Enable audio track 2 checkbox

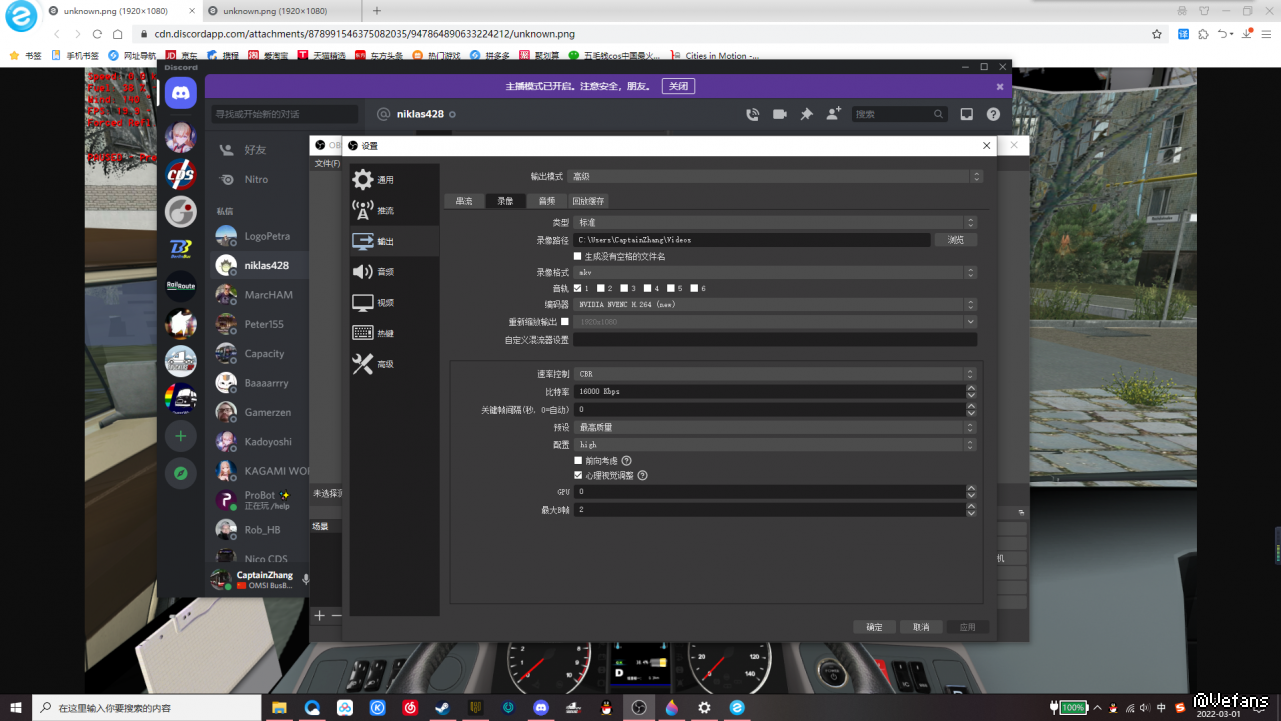coord(602,288)
